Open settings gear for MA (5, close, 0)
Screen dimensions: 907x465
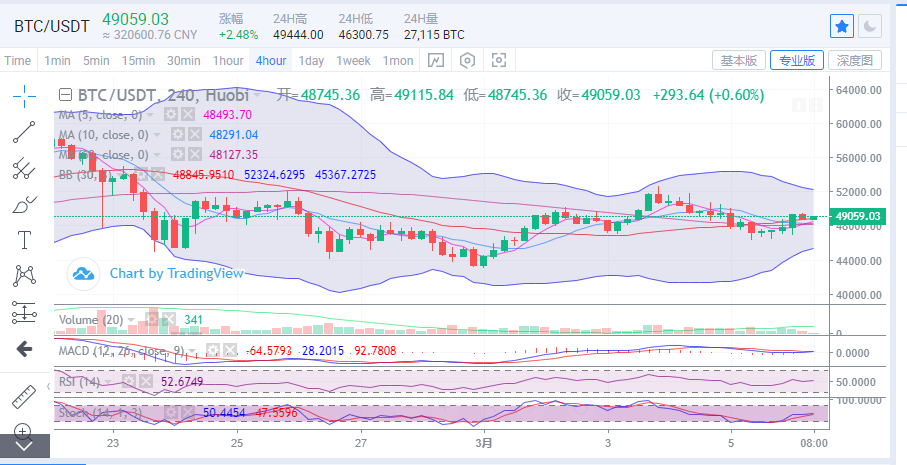[x=170, y=115]
